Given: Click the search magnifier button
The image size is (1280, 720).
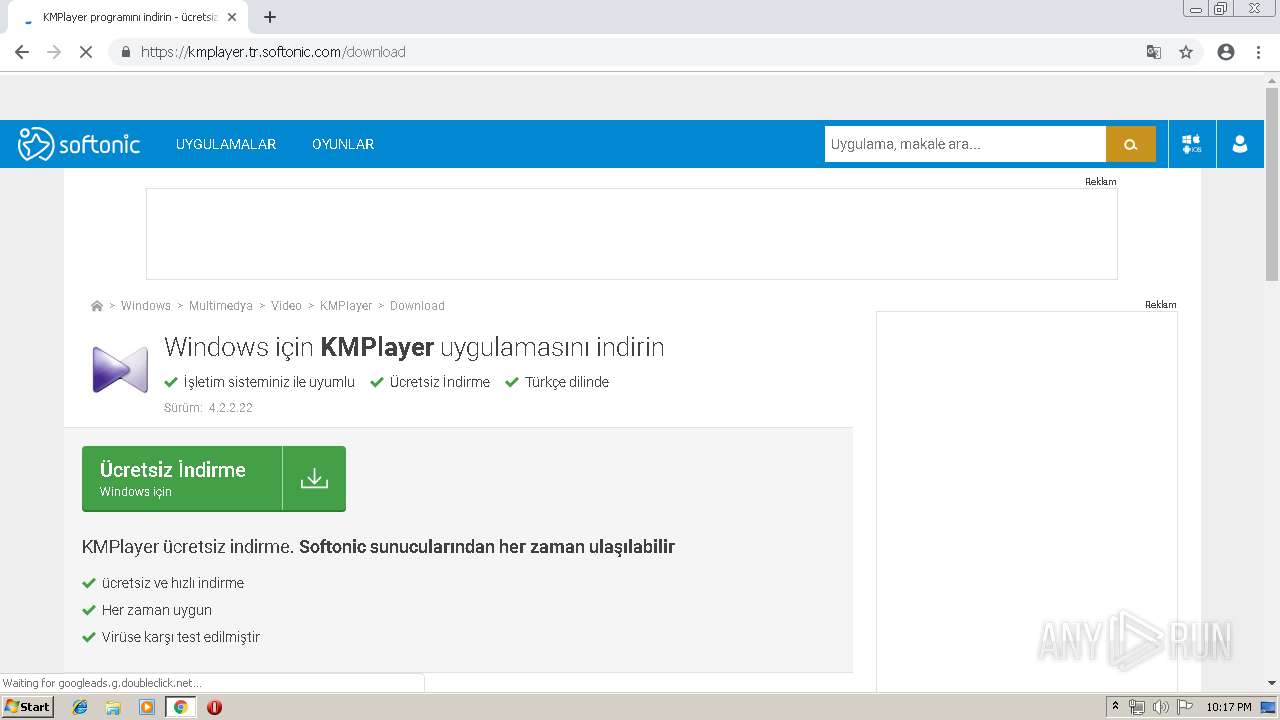Looking at the screenshot, I should [1131, 144].
